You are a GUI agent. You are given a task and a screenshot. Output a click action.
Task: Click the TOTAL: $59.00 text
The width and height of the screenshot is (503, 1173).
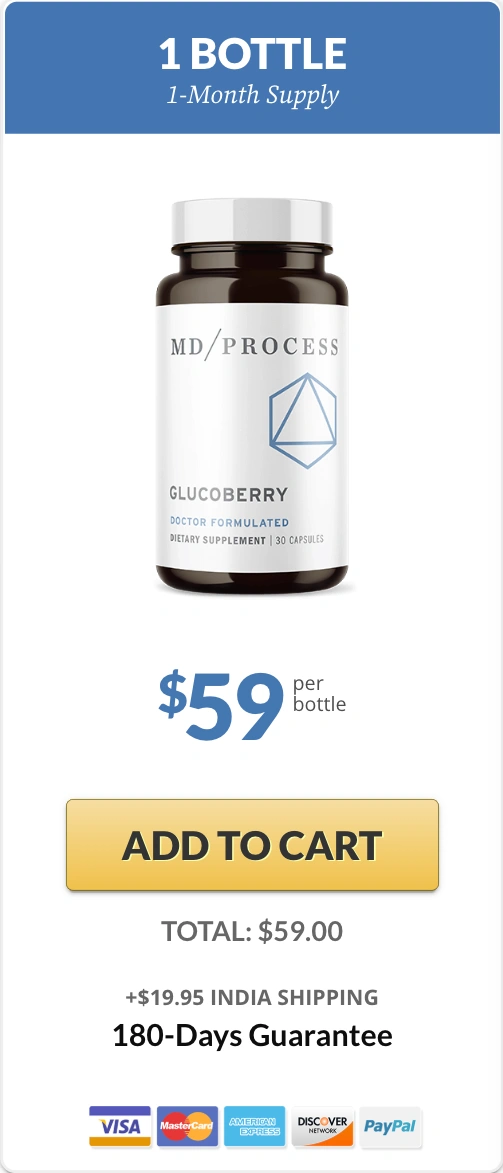(x=252, y=931)
